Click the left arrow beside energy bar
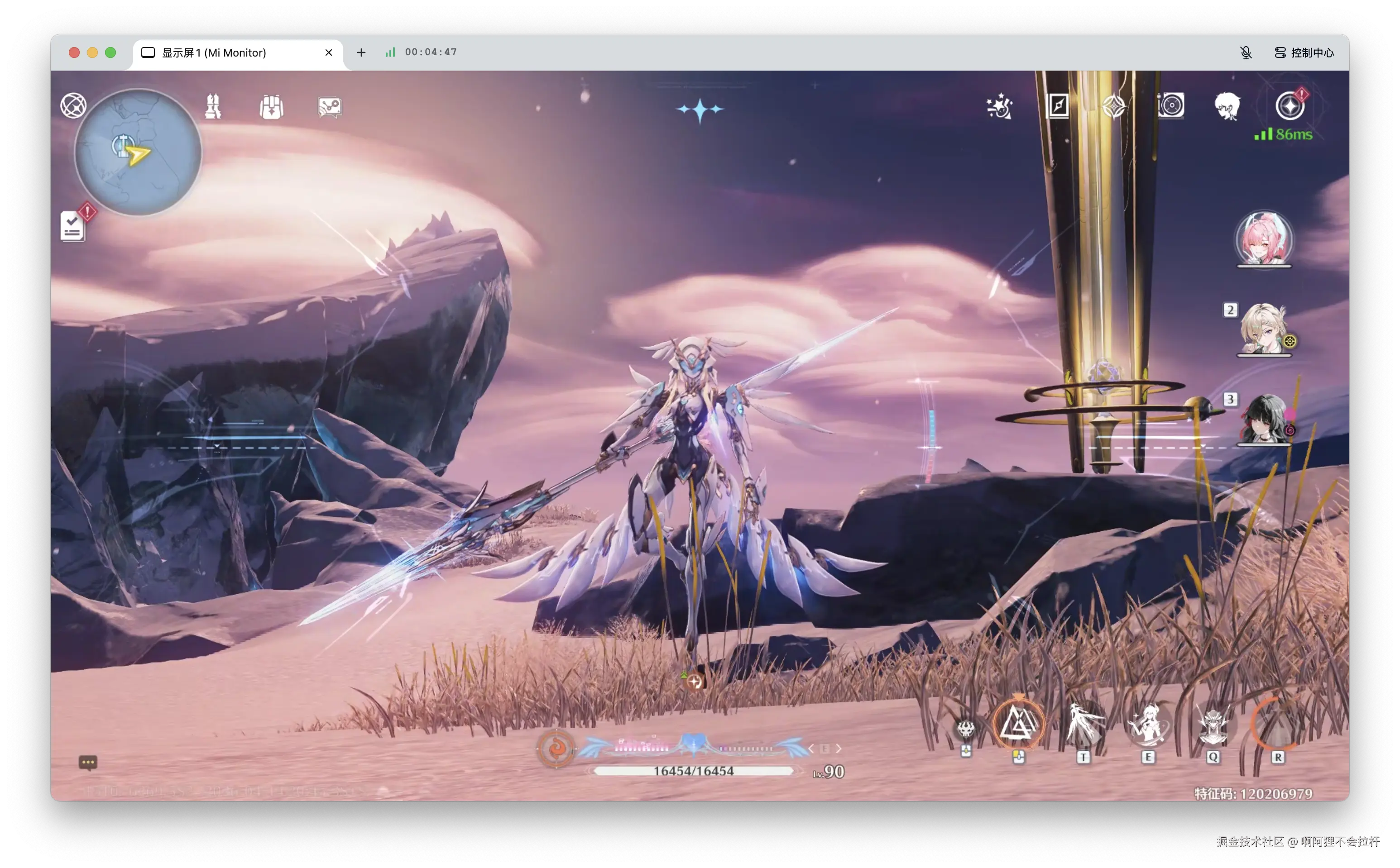The height and width of the screenshot is (868, 1400). click(x=811, y=749)
